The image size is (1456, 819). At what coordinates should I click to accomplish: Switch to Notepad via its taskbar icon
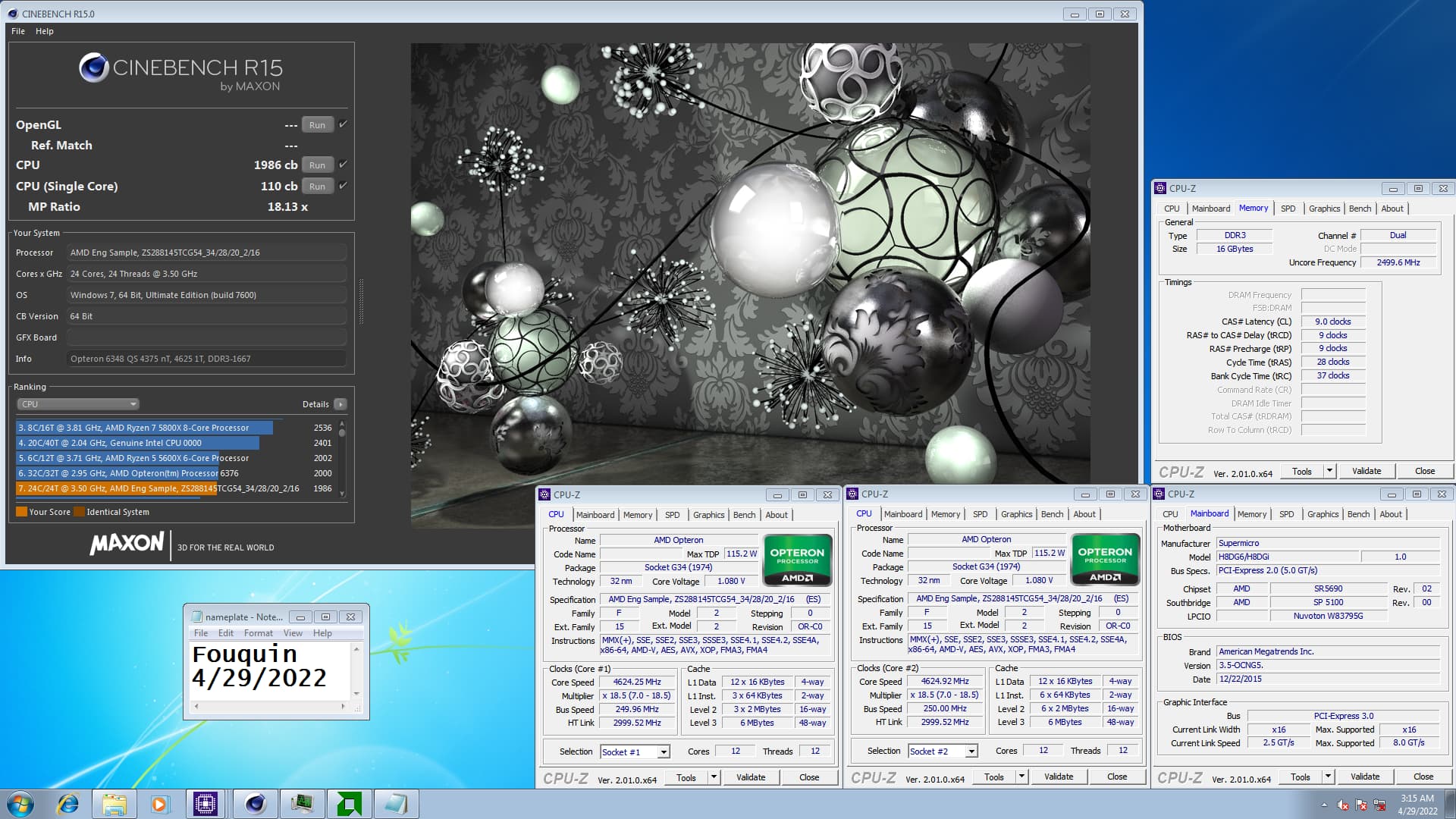coord(396,804)
